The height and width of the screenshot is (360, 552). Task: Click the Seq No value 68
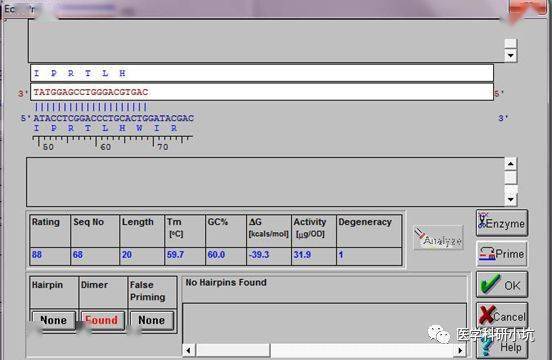coord(78,254)
